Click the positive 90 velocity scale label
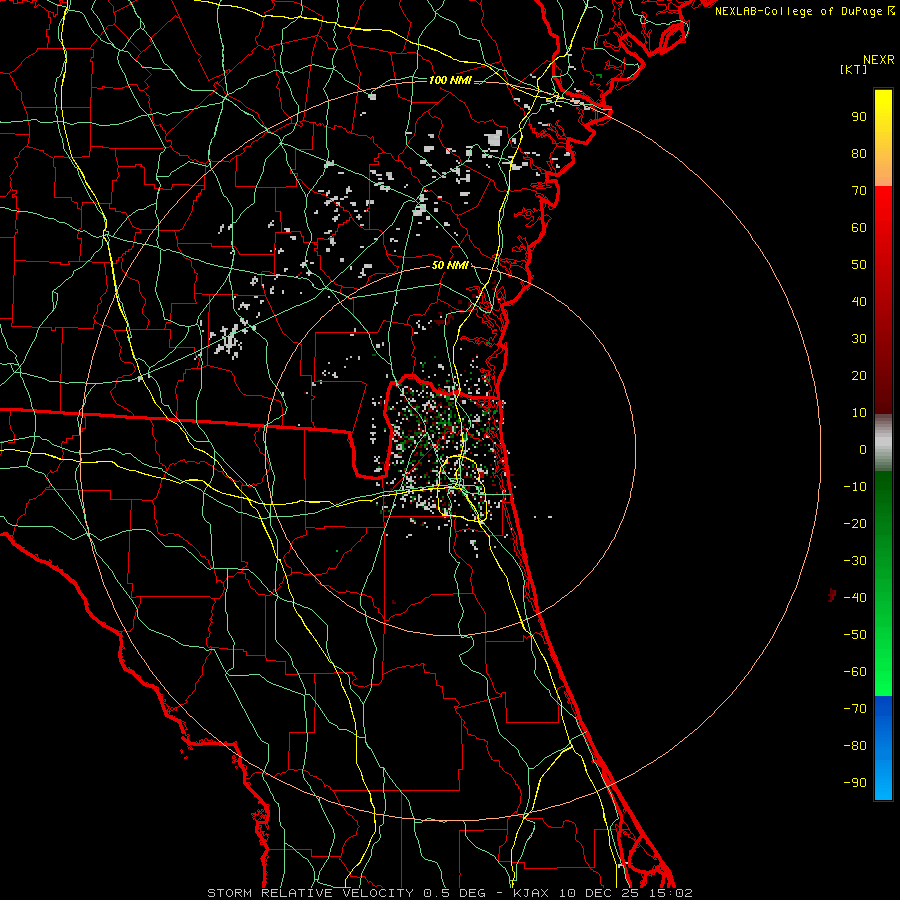 click(x=859, y=117)
